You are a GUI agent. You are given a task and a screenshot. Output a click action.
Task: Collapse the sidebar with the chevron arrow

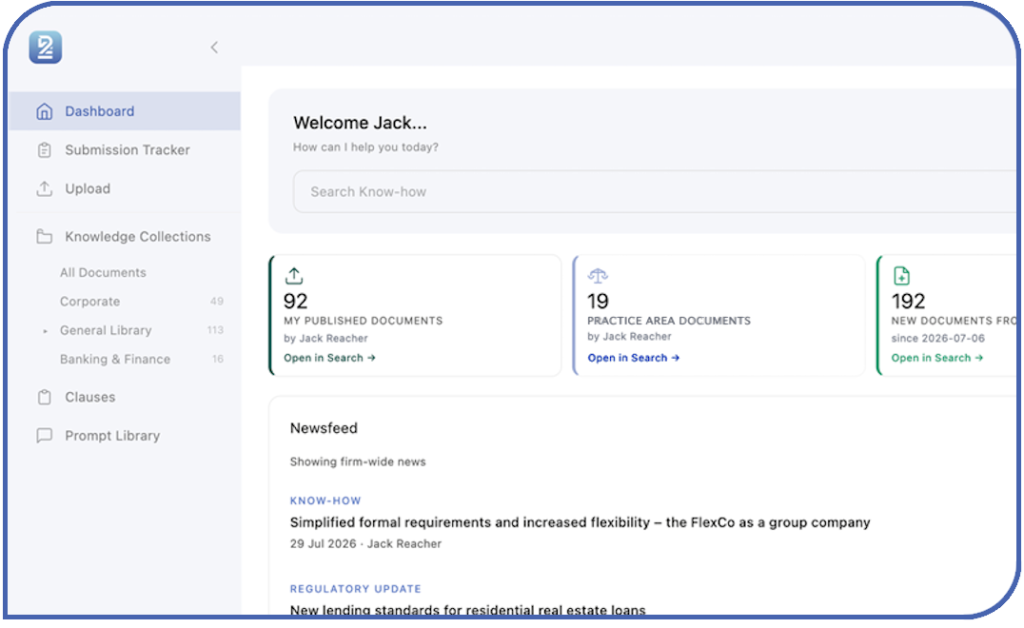coord(214,47)
